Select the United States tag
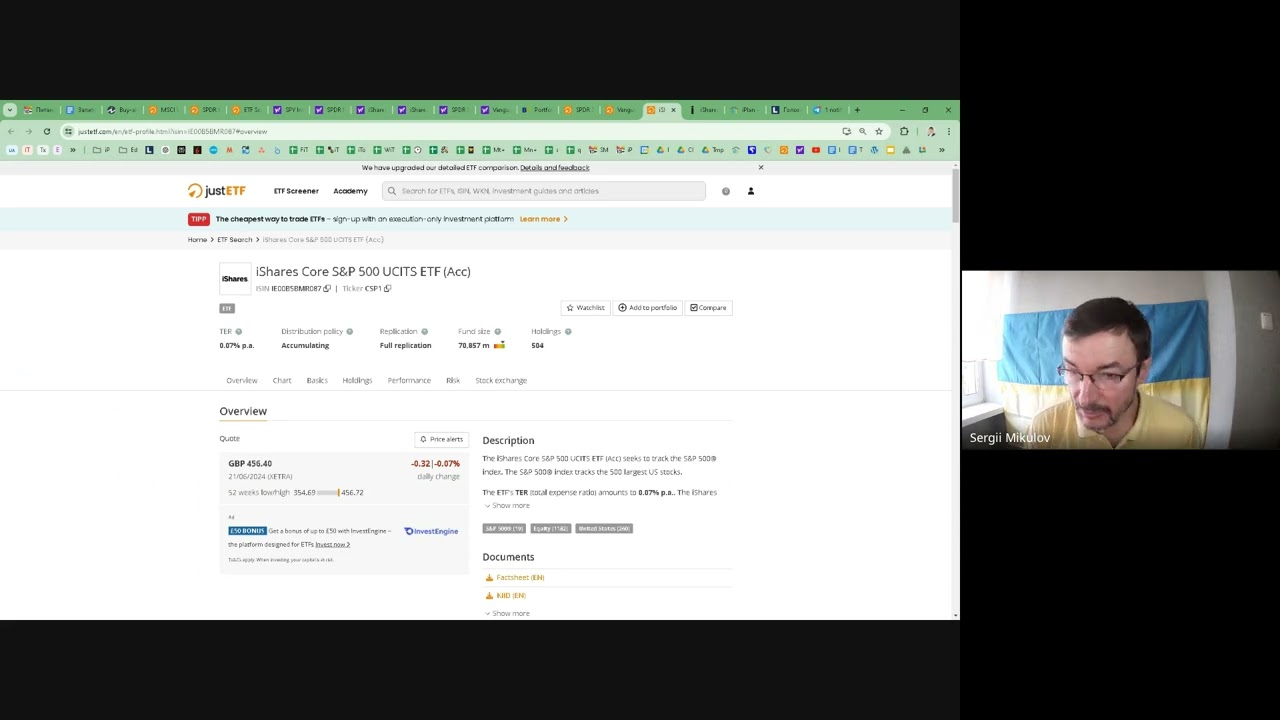Image resolution: width=1280 pixels, height=720 pixels. [604, 529]
